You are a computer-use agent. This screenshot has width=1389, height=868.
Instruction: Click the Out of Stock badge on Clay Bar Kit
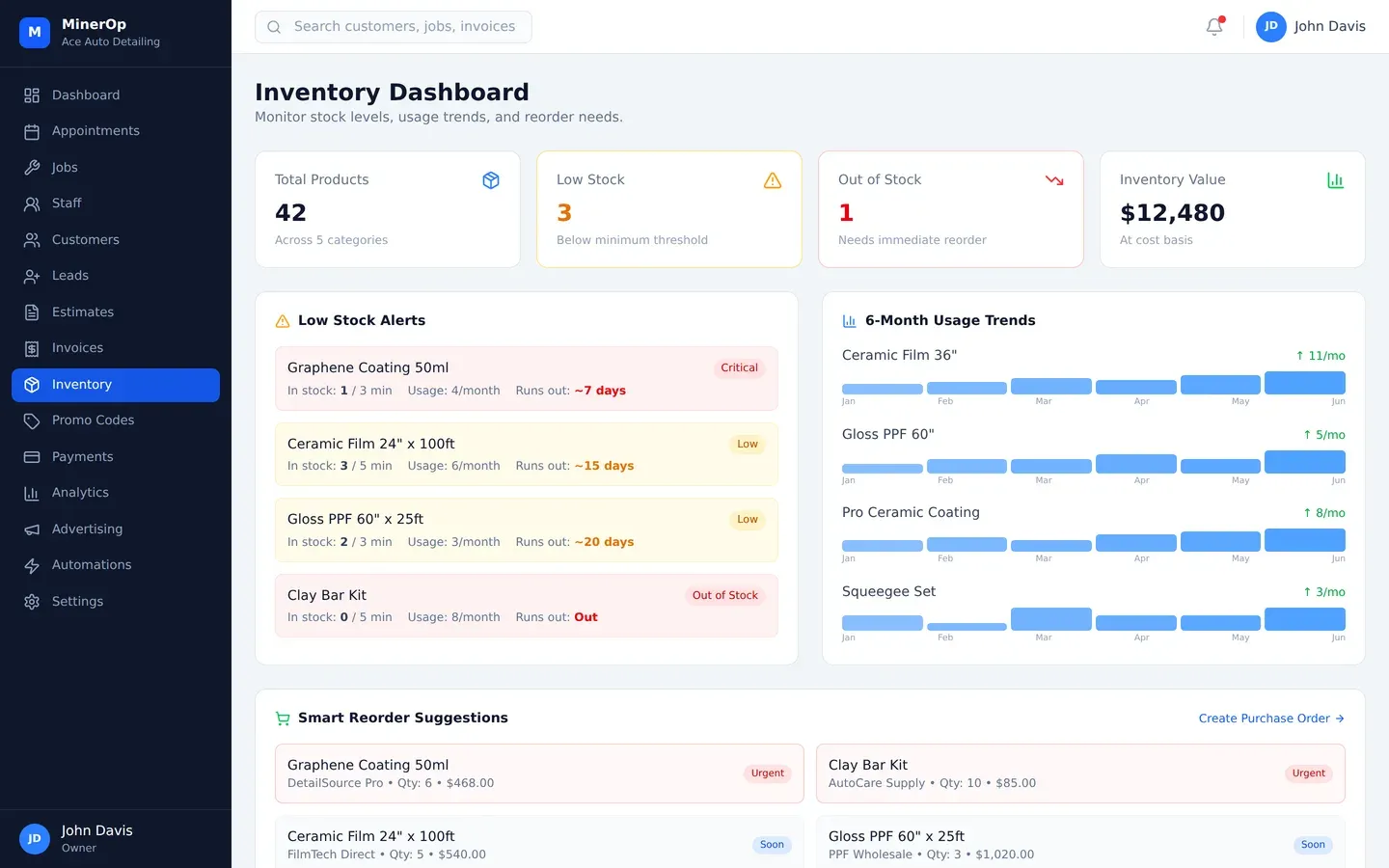[x=724, y=596]
